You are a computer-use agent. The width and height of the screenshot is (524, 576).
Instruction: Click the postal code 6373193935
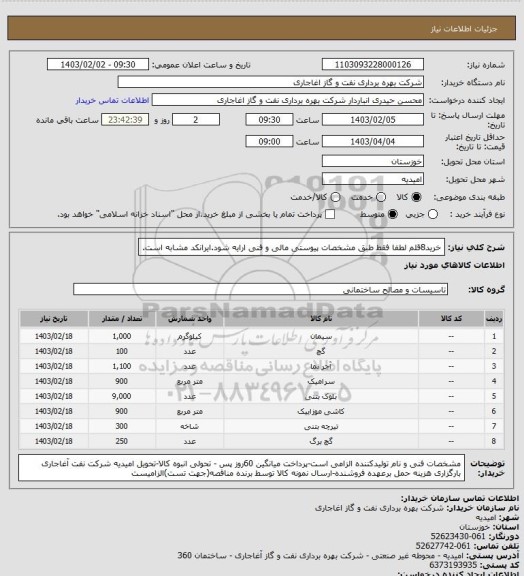(x=453, y=565)
